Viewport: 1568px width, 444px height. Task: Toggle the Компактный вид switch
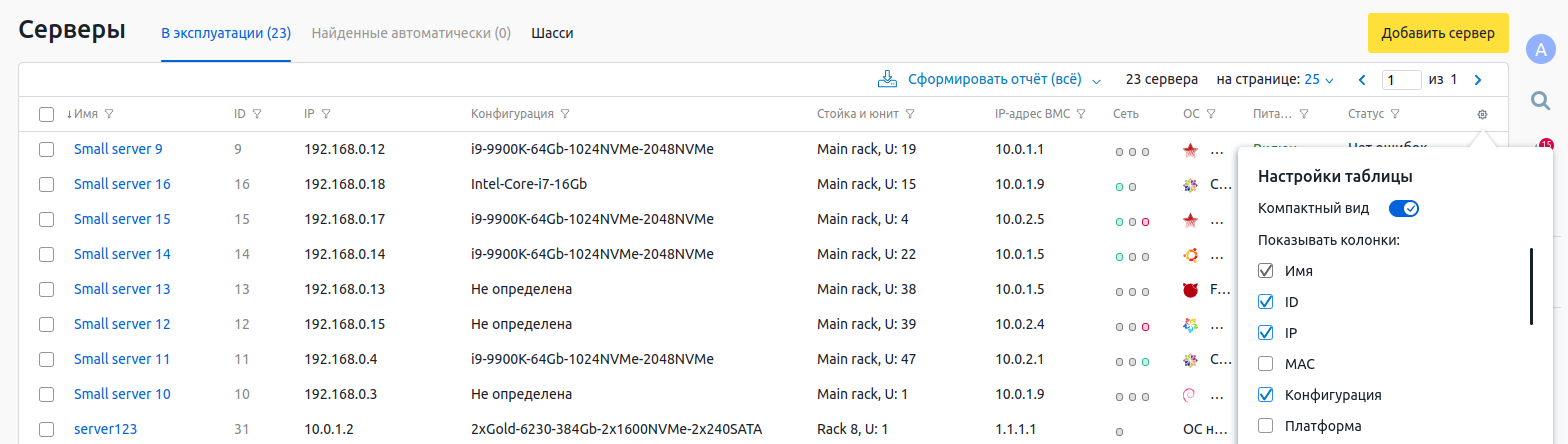(1404, 208)
